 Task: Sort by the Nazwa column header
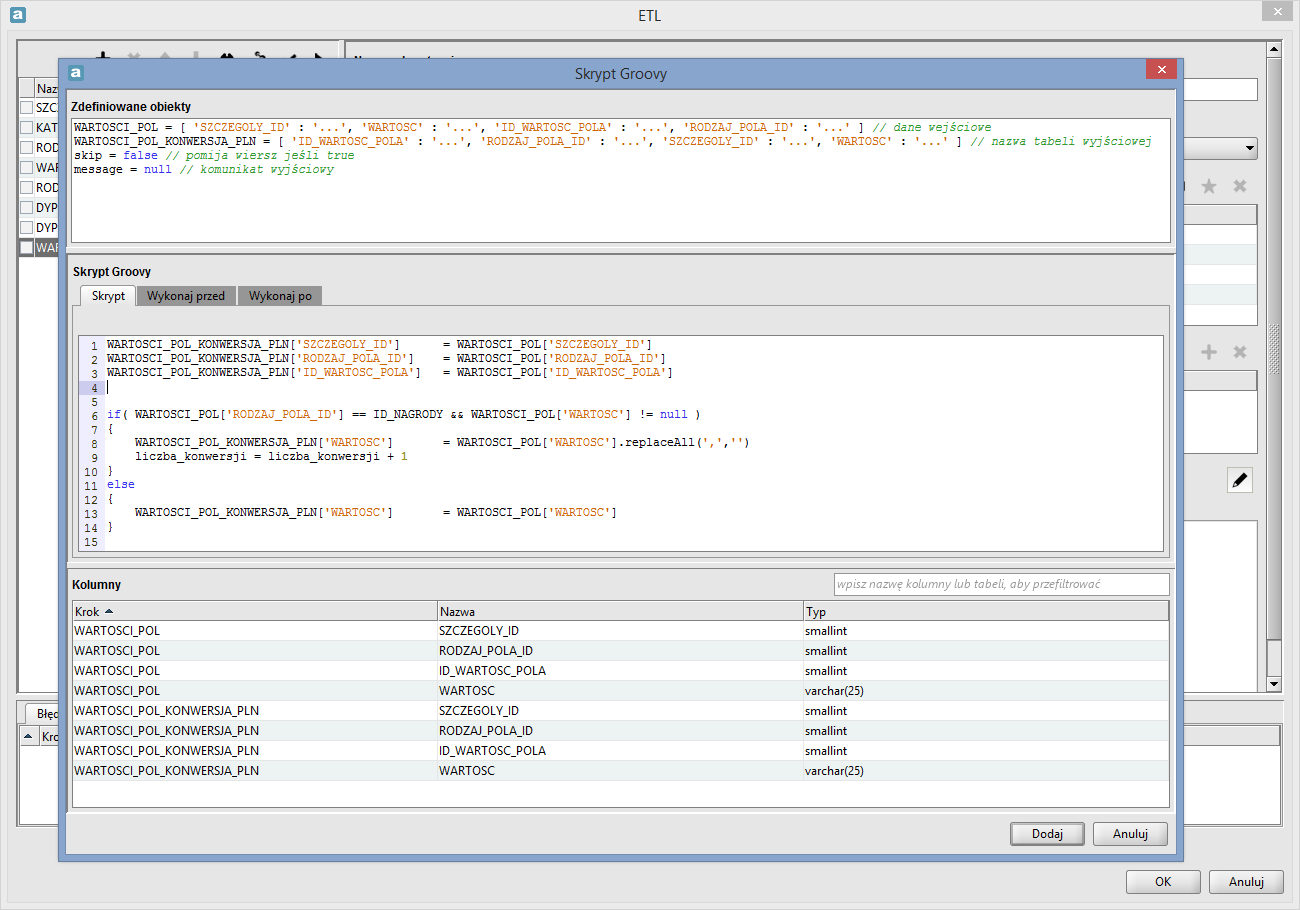pyautogui.click(x=620, y=611)
